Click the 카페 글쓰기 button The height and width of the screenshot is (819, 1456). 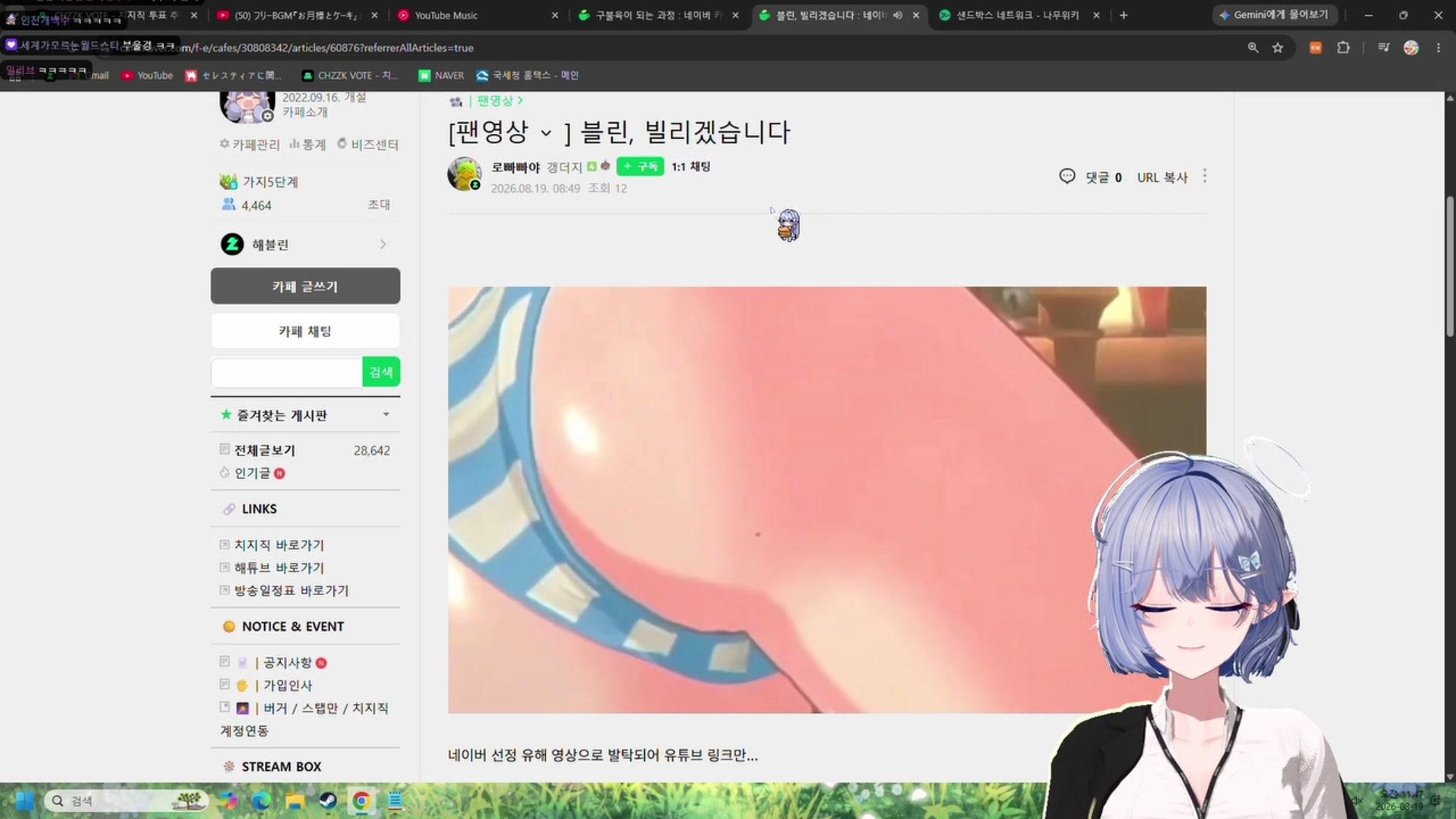(x=305, y=286)
